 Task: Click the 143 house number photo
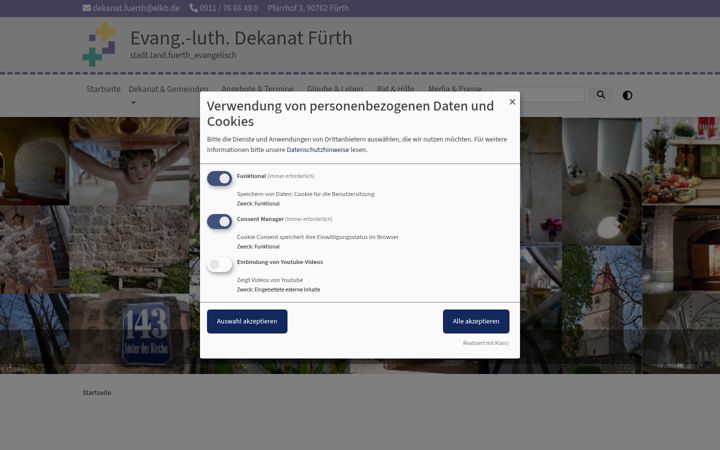pyautogui.click(x=146, y=333)
